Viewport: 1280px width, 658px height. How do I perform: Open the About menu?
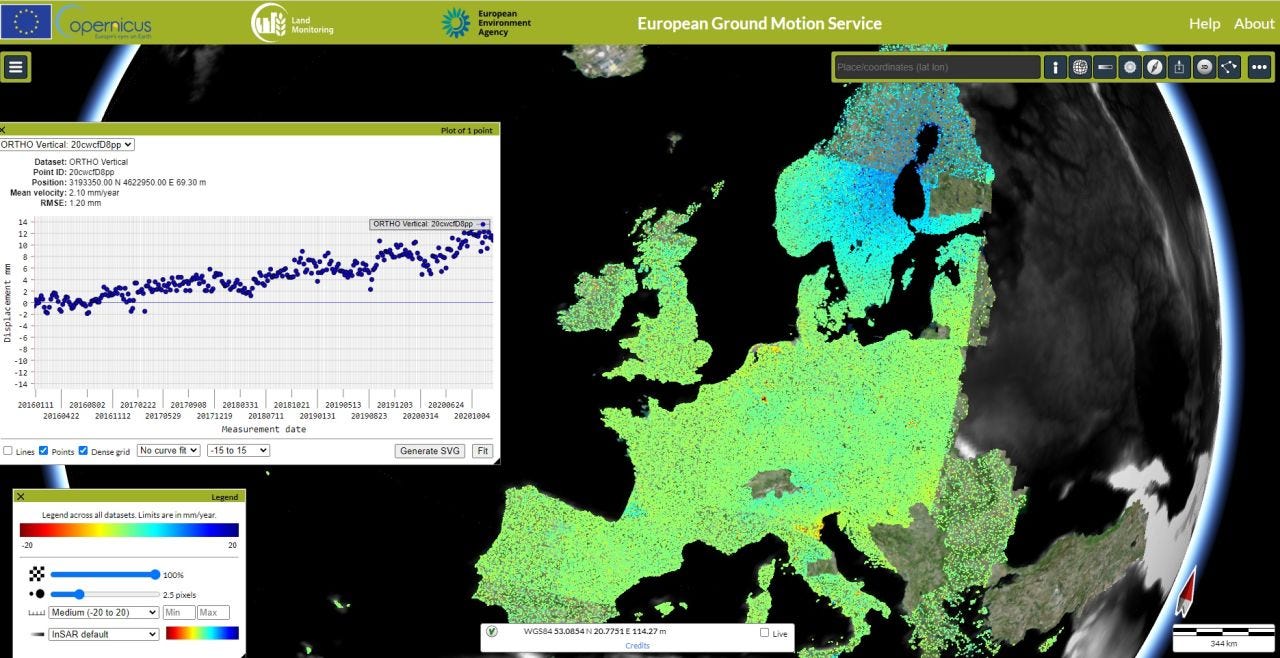[x=1254, y=23]
